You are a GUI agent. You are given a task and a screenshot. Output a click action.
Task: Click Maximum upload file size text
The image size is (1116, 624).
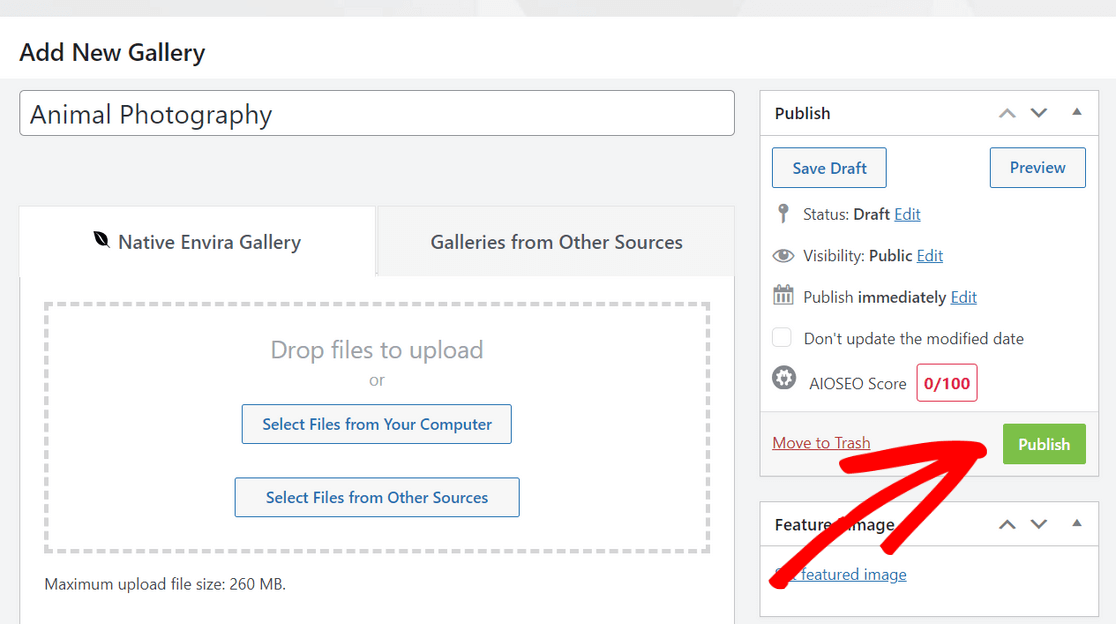point(165,584)
